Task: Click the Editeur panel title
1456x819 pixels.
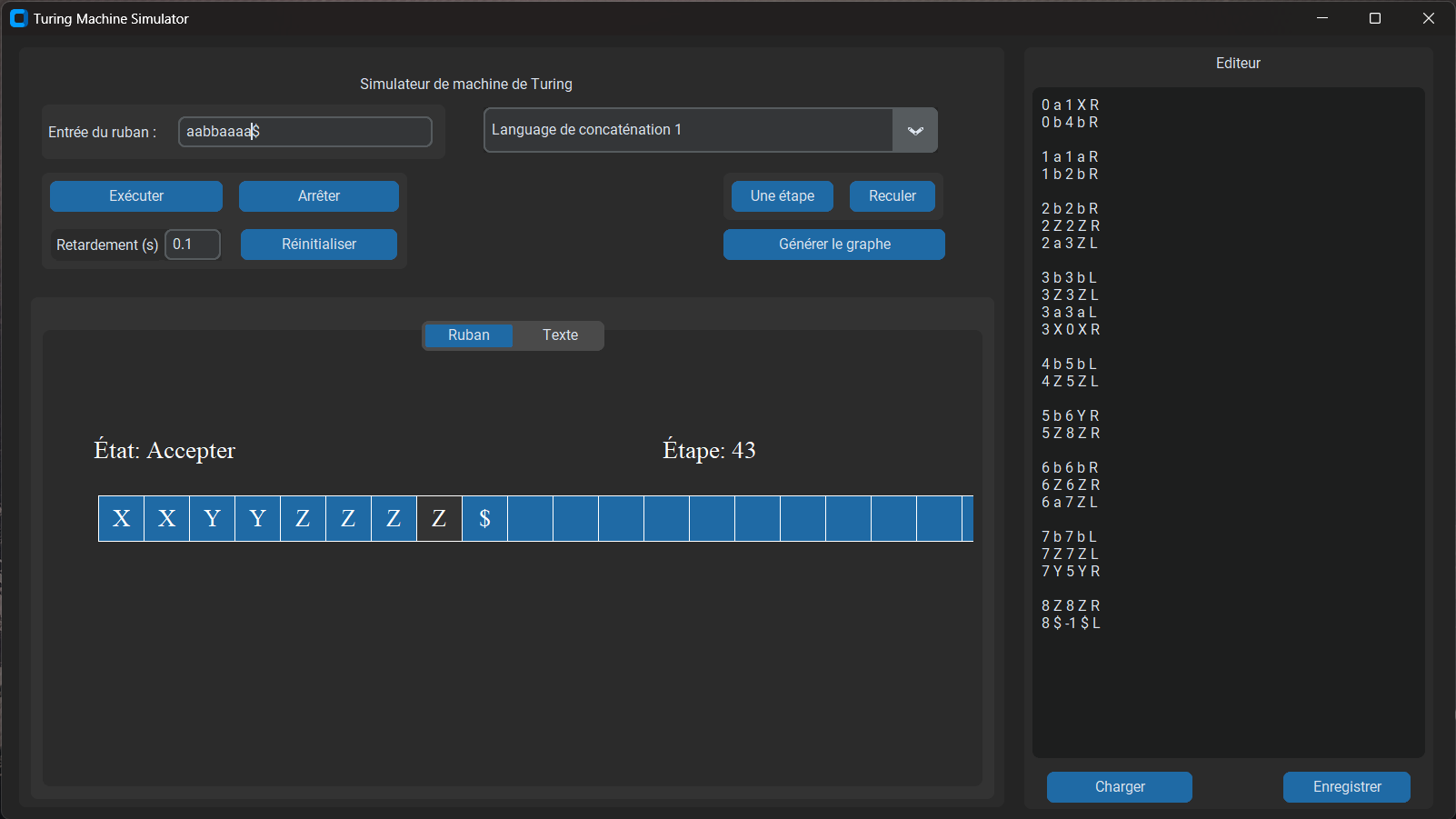Action: tap(1238, 64)
